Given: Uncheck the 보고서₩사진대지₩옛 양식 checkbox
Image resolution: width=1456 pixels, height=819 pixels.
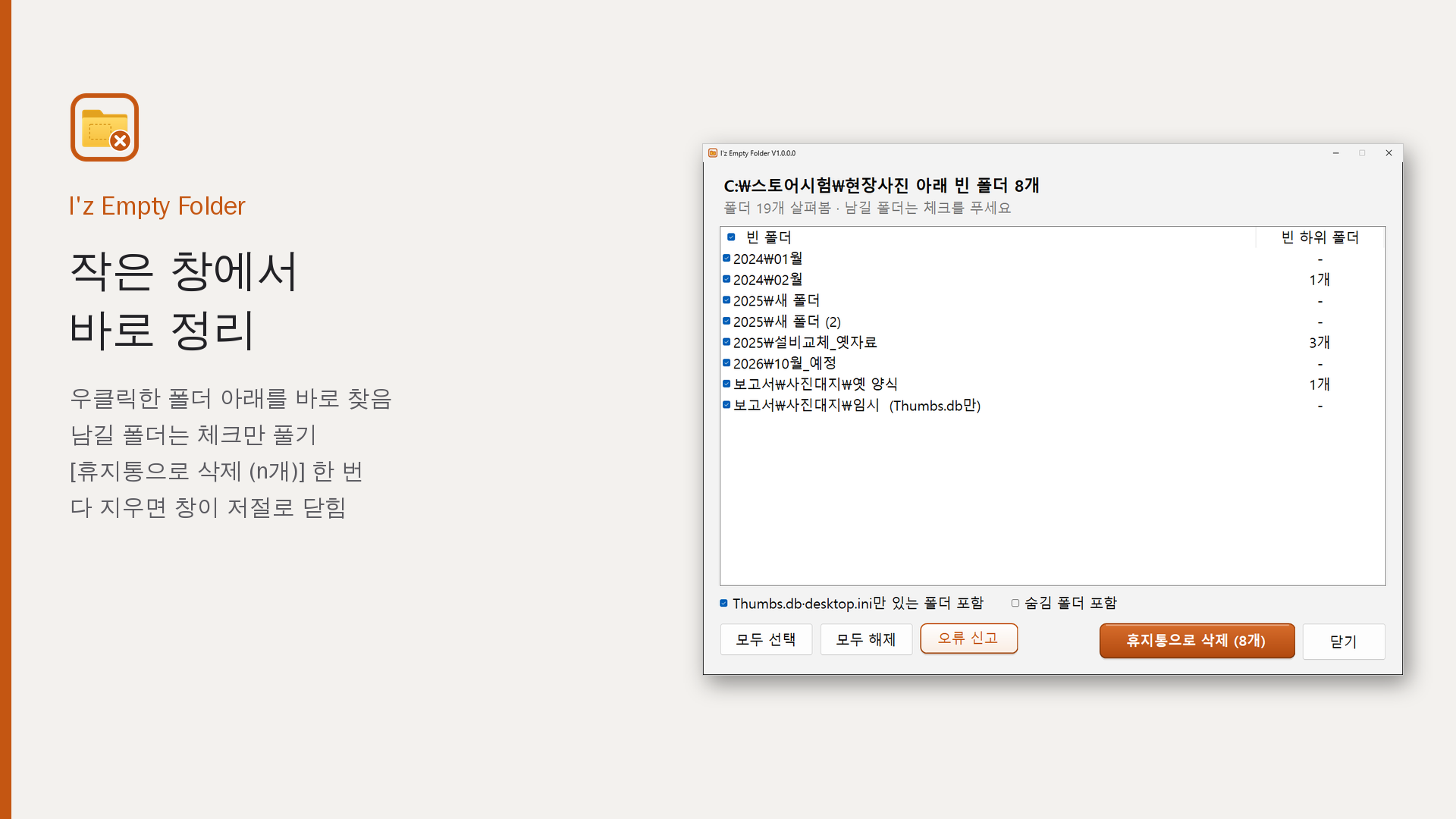Looking at the screenshot, I should coord(726,384).
